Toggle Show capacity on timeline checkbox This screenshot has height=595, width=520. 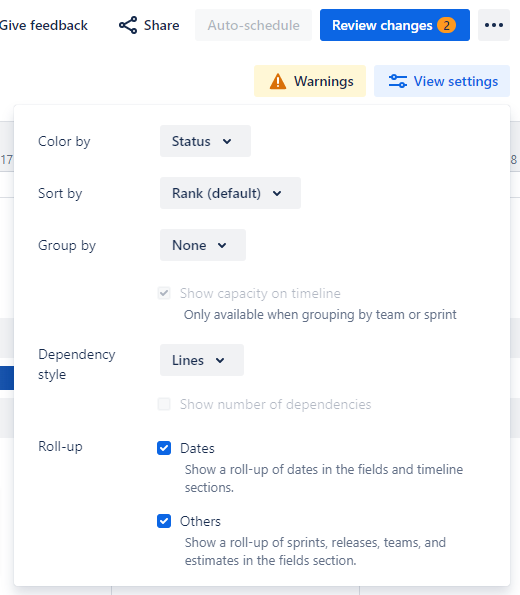click(x=164, y=293)
